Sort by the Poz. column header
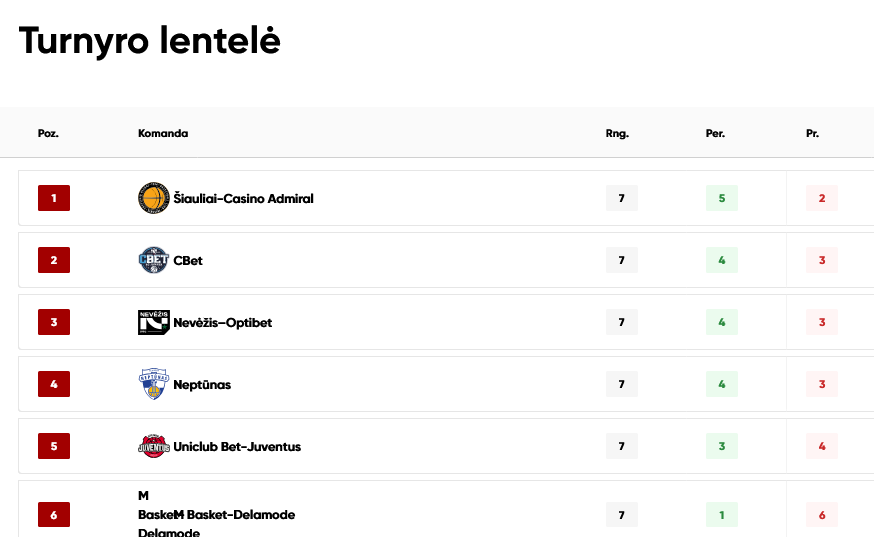The width and height of the screenshot is (874, 537). coord(48,133)
